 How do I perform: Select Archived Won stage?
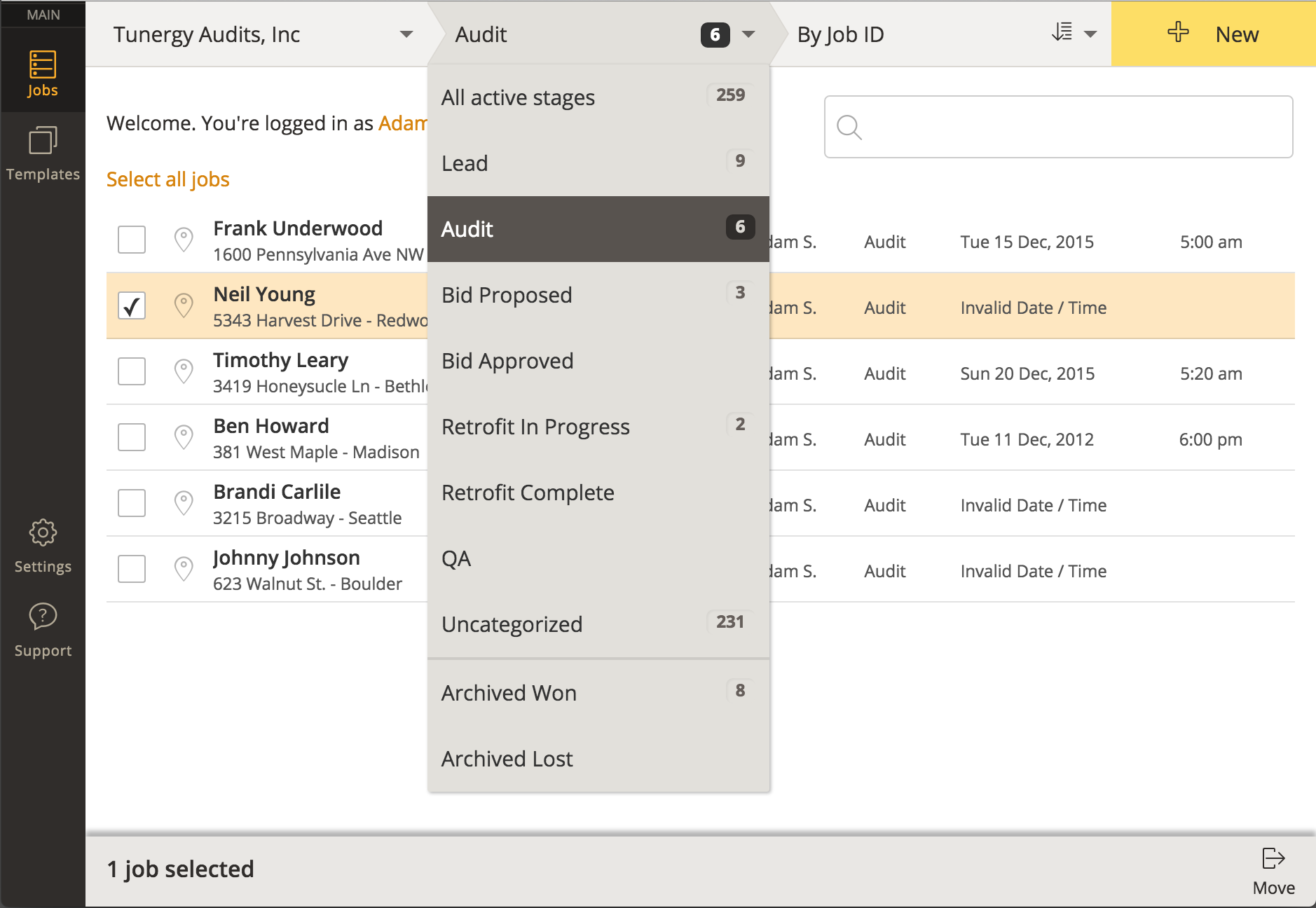point(598,693)
